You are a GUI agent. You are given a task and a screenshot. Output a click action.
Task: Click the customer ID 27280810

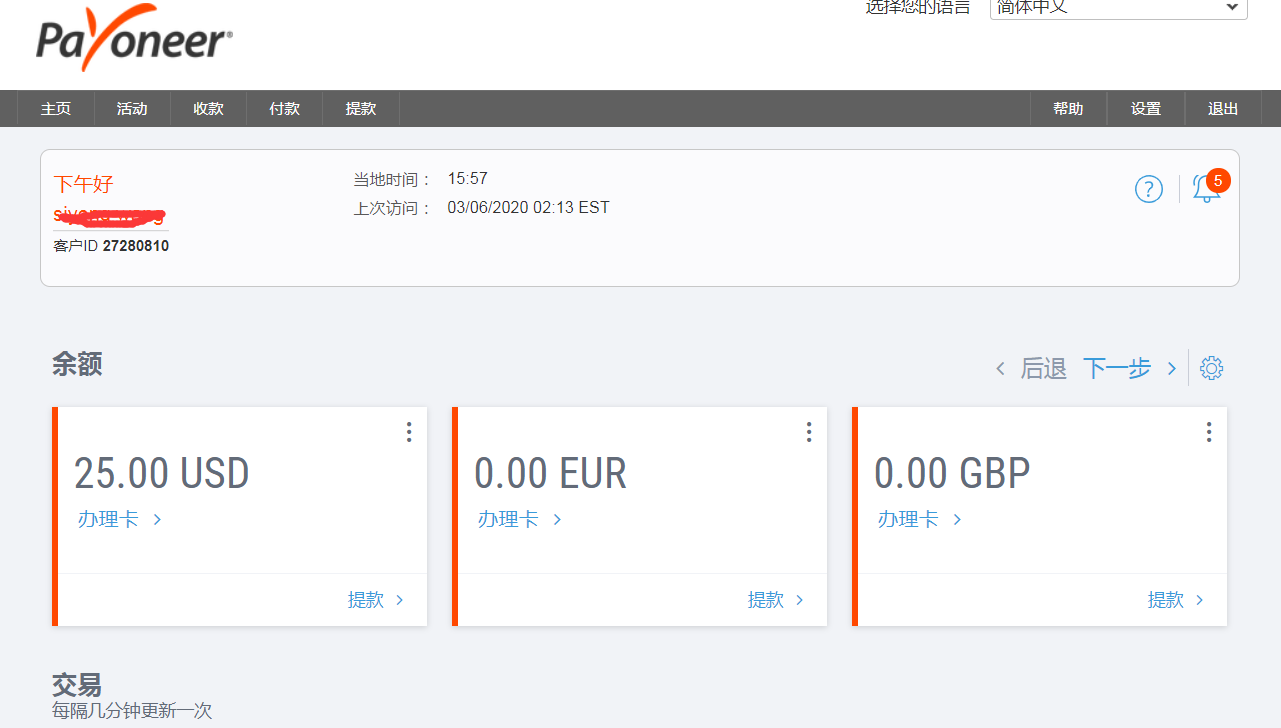(136, 245)
